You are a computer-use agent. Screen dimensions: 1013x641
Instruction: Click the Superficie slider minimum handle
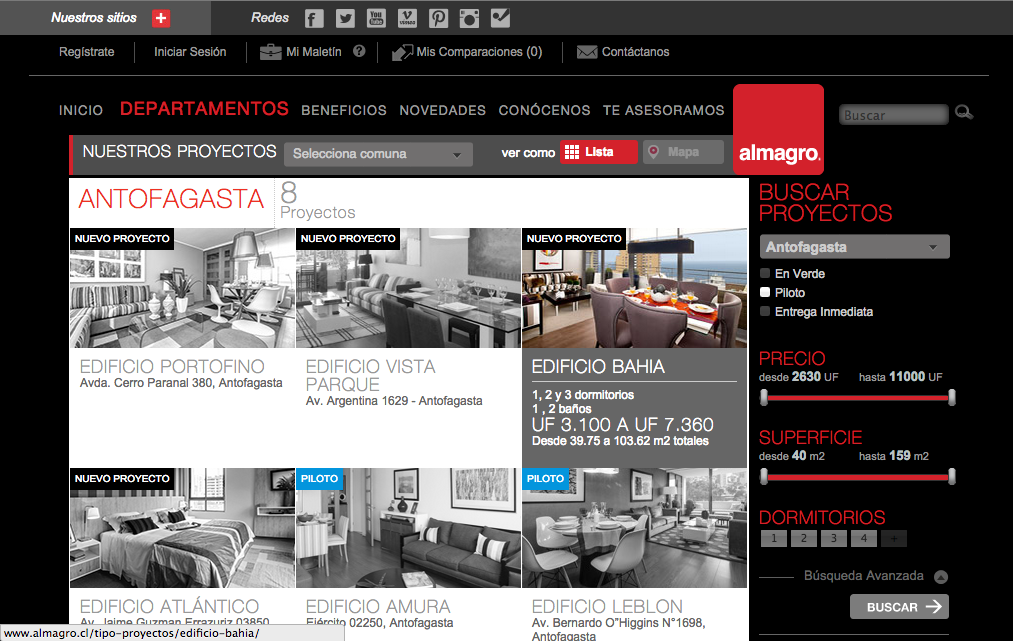pyautogui.click(x=764, y=477)
